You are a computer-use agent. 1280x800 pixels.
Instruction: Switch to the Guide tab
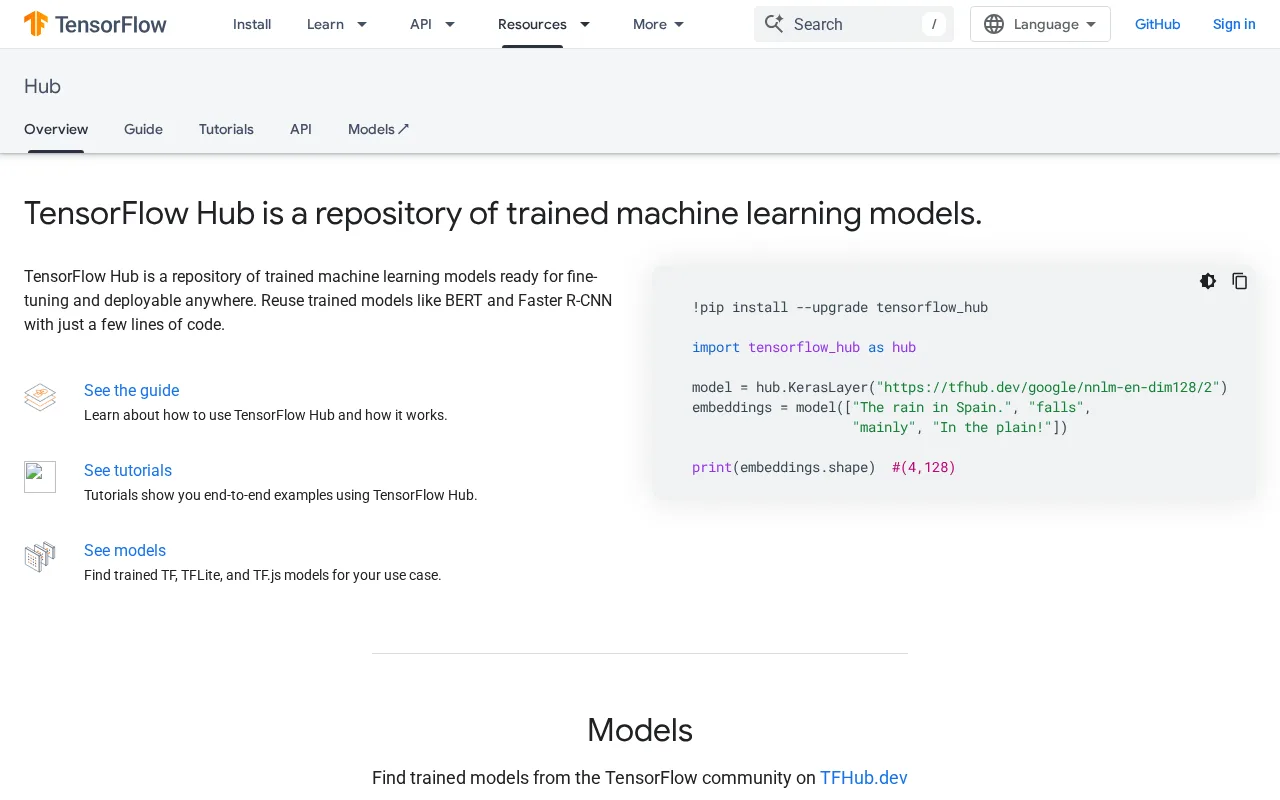[x=143, y=129]
